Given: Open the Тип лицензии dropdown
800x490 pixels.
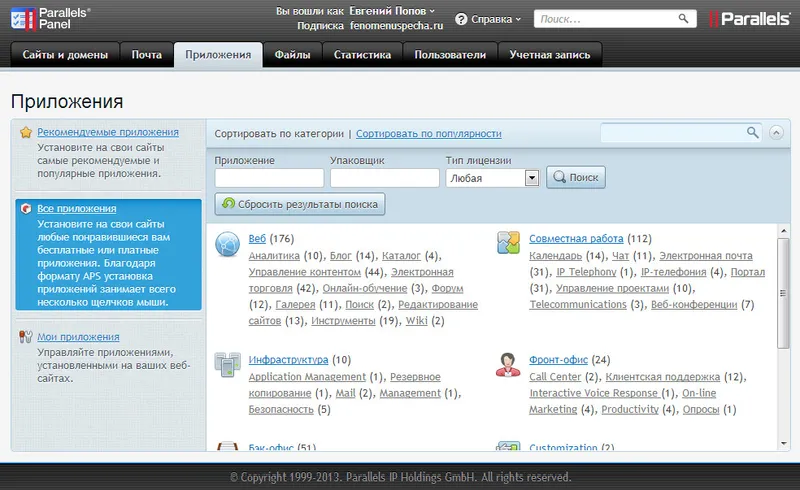Looking at the screenshot, I should 492,178.
